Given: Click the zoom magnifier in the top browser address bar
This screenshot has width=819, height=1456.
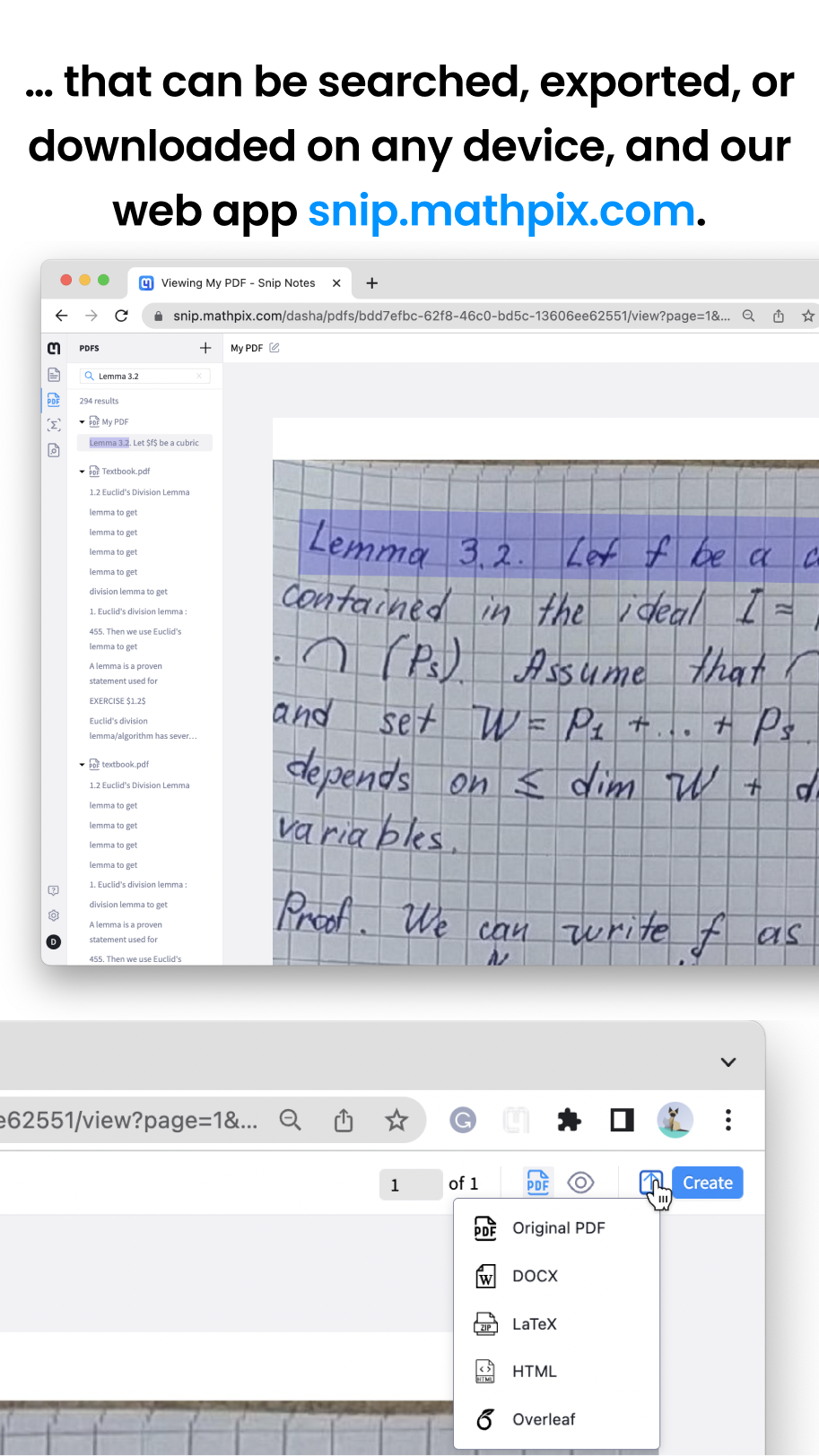Looking at the screenshot, I should coord(748,316).
